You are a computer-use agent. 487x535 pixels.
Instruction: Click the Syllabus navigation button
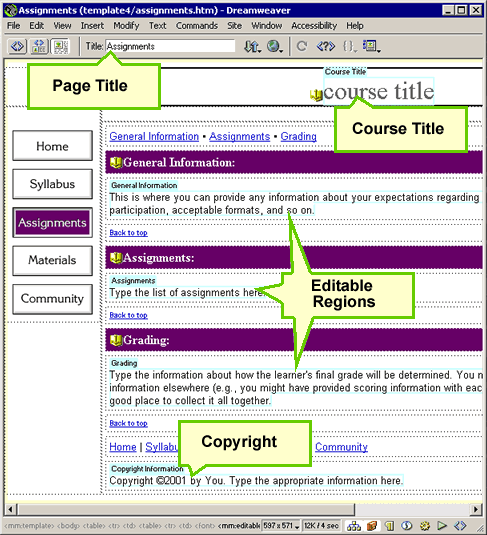[53, 184]
